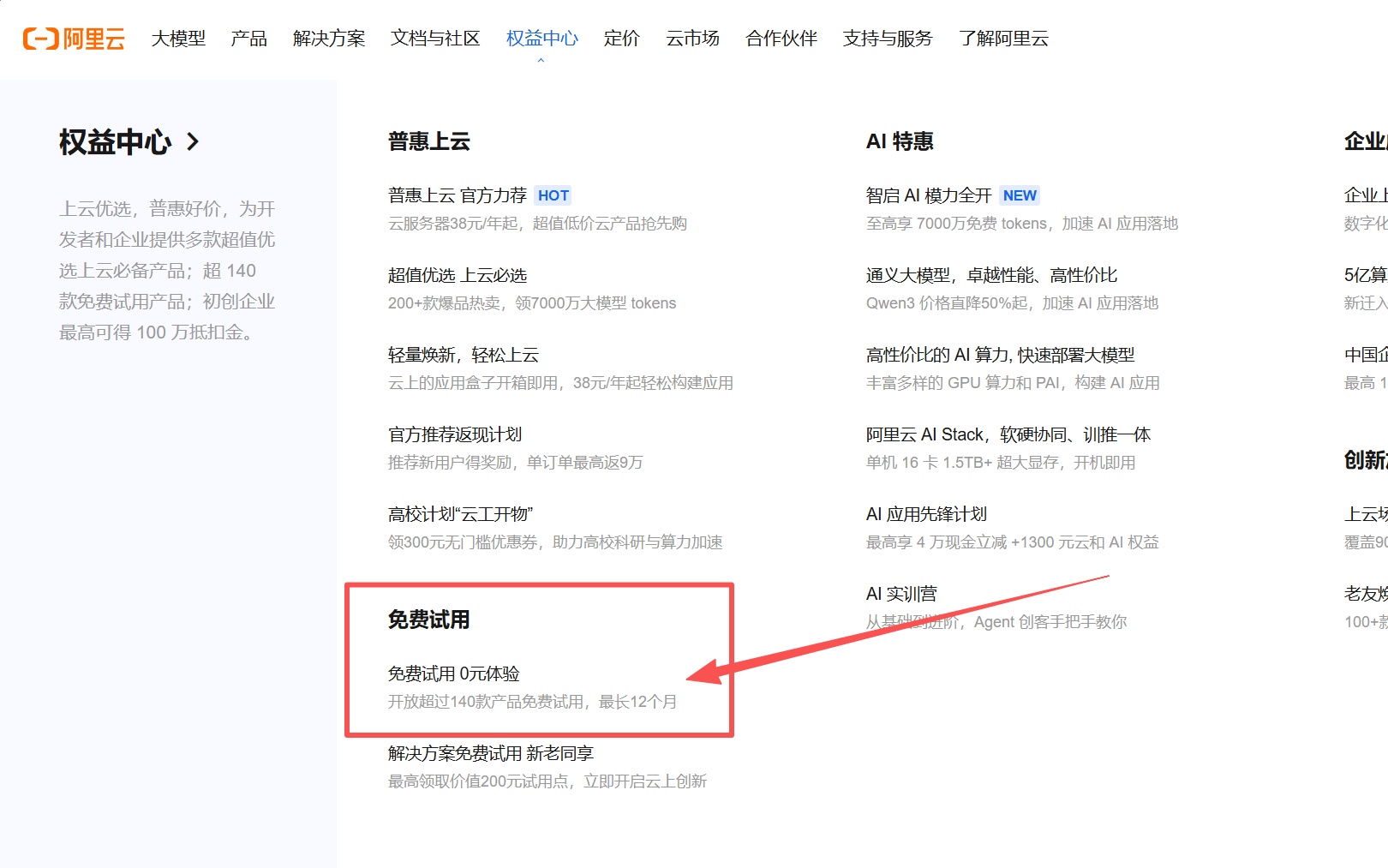This screenshot has width=1388, height=868.
Task: Open the 产品 menu
Action: [248, 39]
